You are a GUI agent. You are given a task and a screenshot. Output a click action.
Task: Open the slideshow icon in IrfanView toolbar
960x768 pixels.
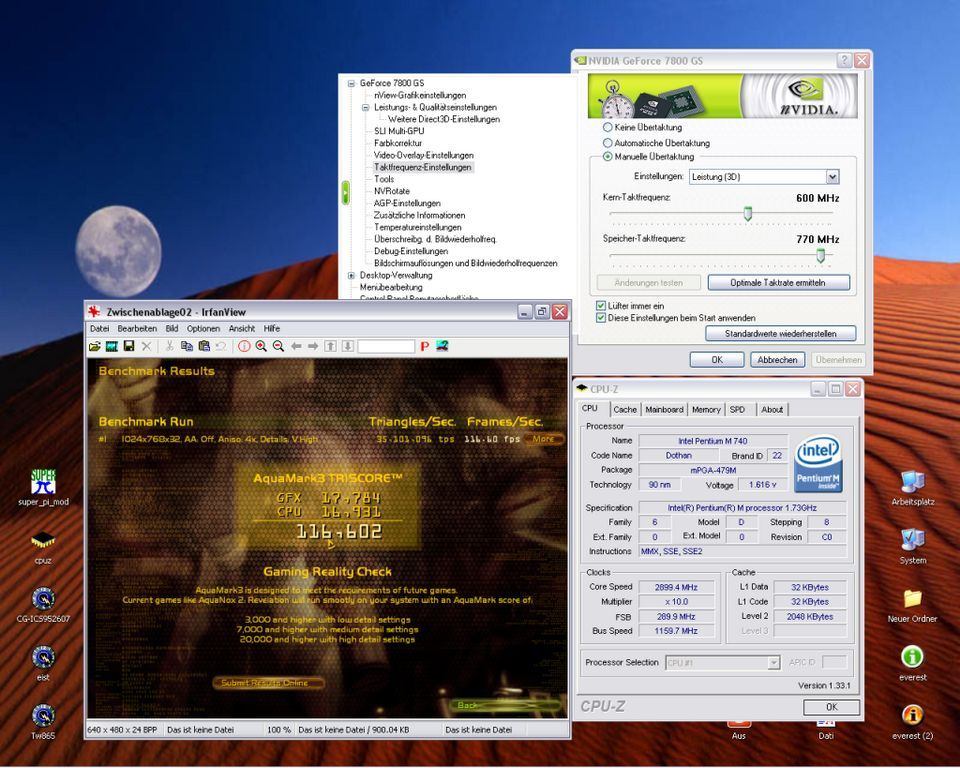coord(111,347)
